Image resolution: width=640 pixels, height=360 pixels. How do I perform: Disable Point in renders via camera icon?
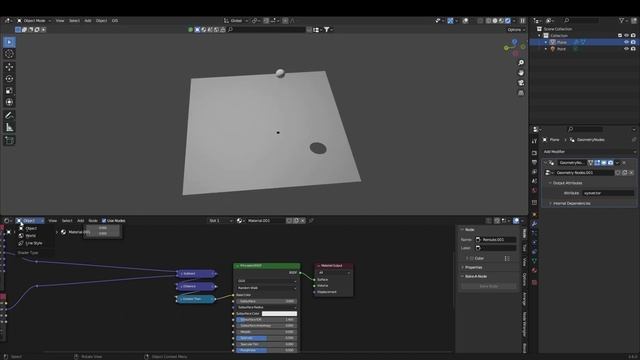click(633, 49)
